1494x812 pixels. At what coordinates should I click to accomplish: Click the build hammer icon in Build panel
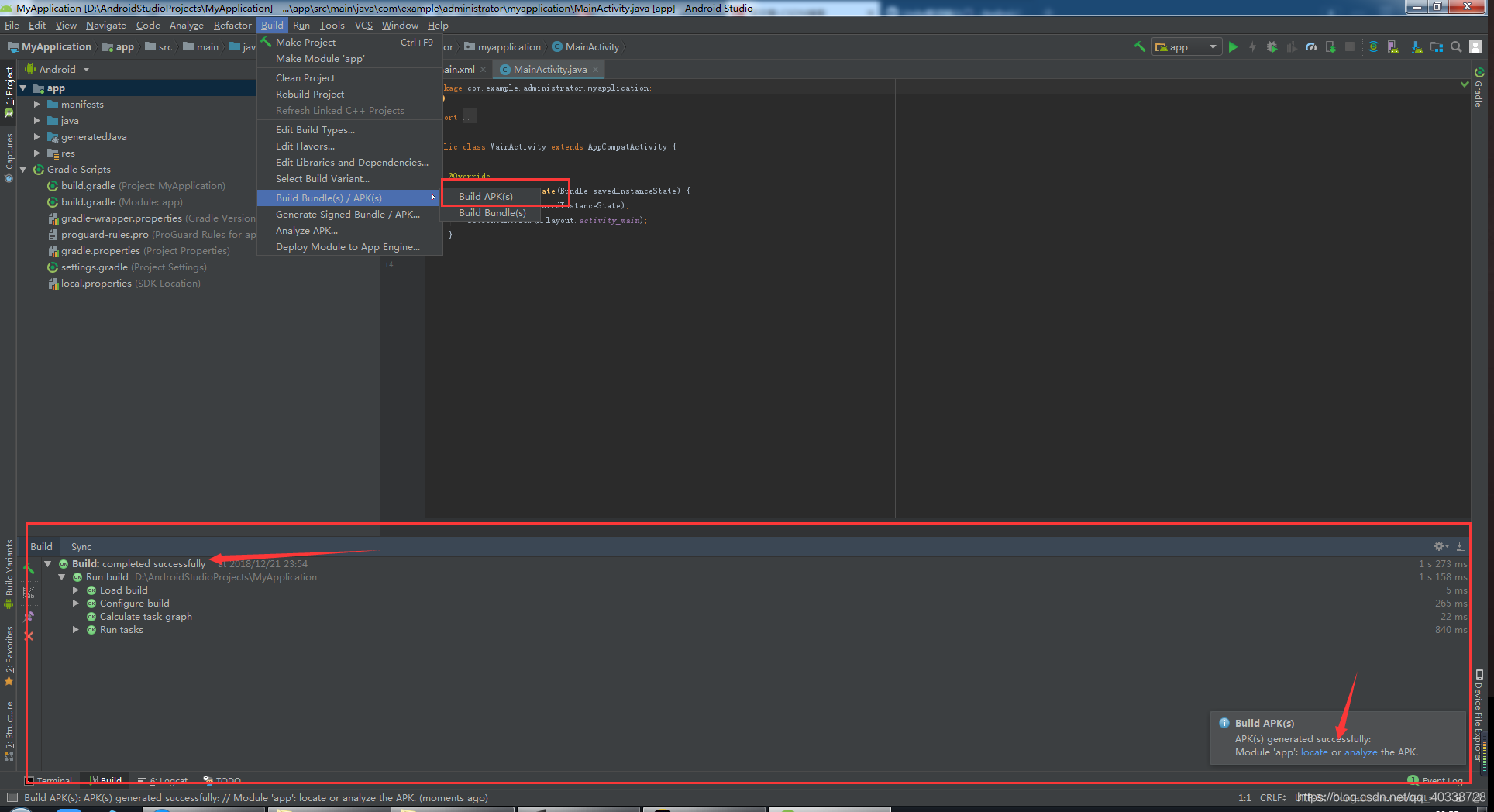click(x=29, y=569)
